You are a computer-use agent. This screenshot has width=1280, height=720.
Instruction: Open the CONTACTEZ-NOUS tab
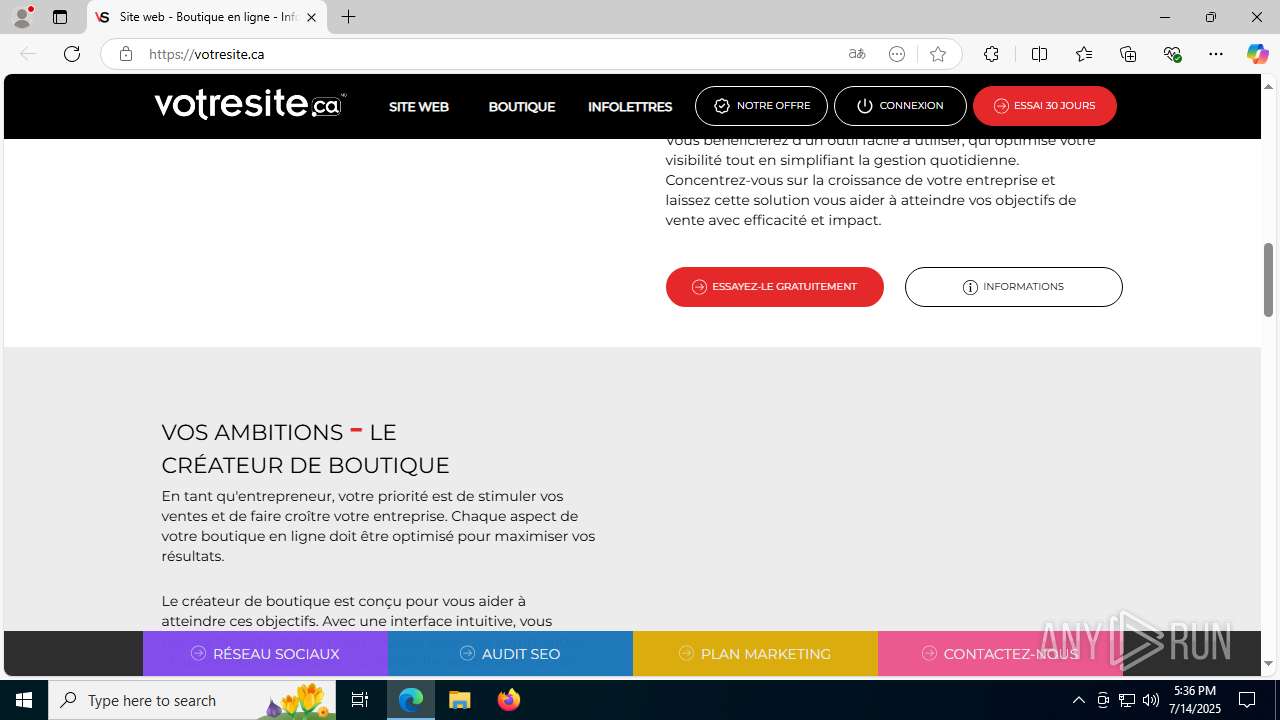pos(1000,654)
